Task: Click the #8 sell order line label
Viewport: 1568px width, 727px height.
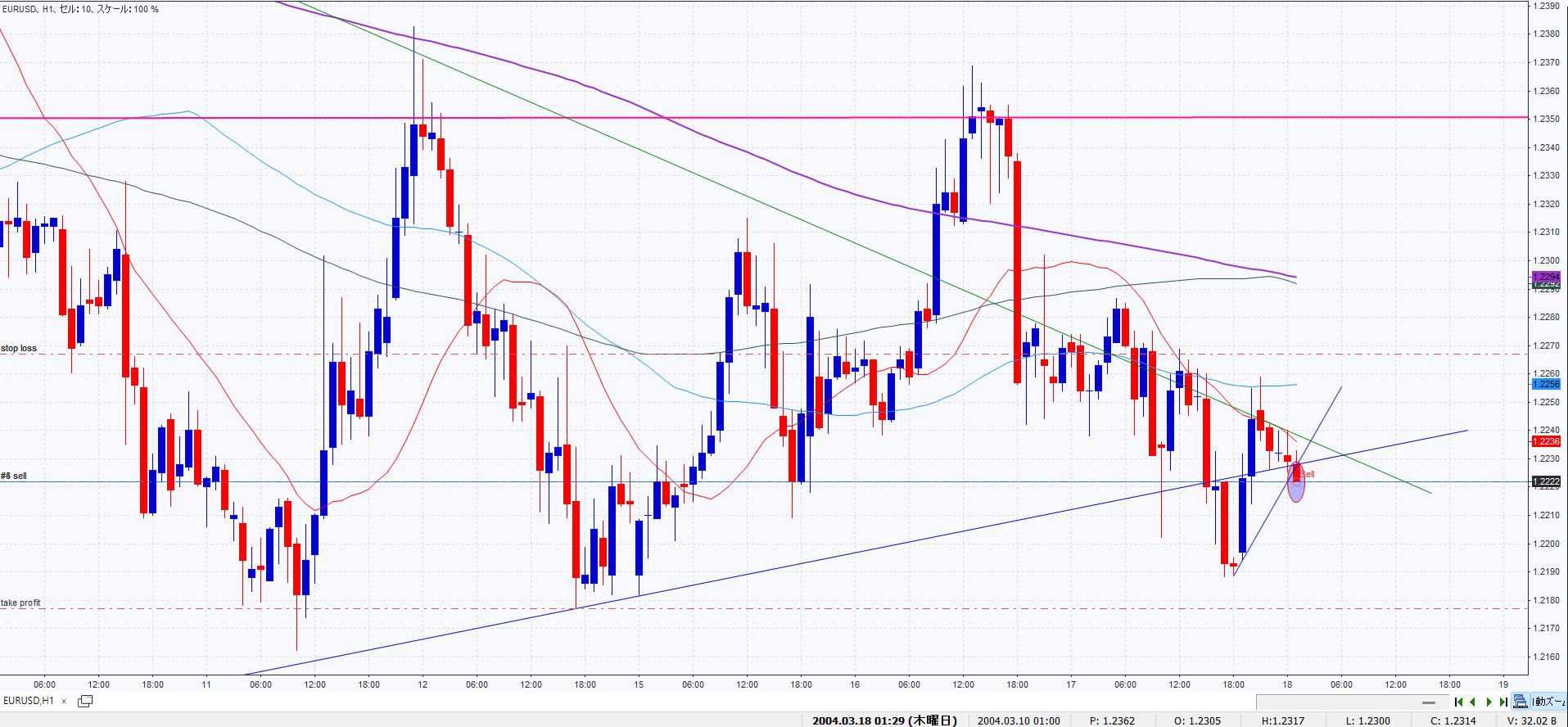Action: (x=14, y=476)
